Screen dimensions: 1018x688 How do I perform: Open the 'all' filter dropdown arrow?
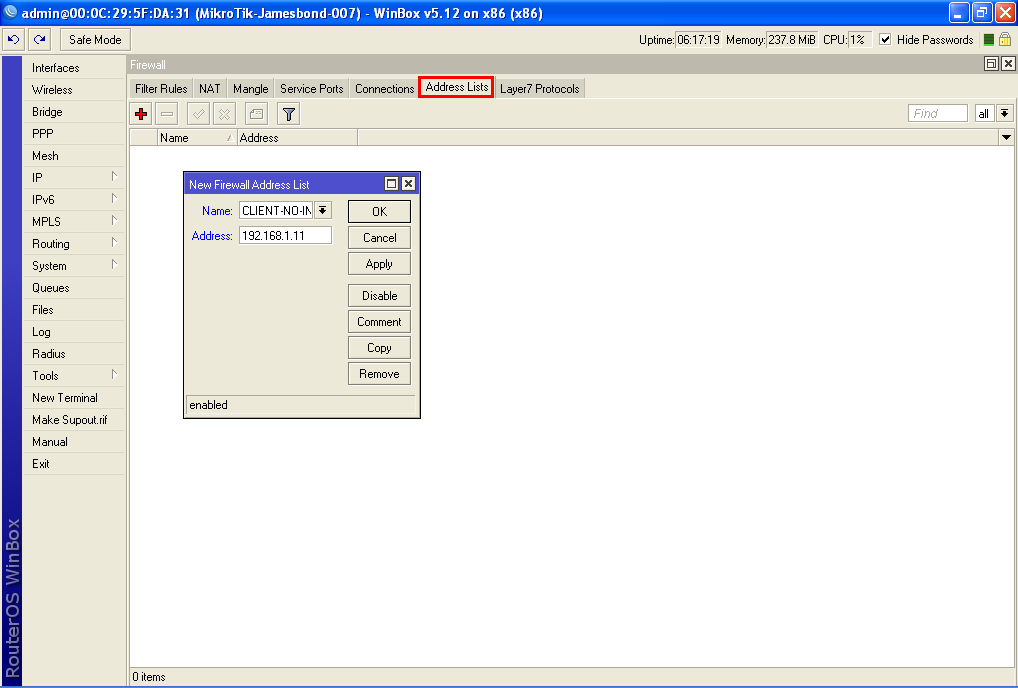pos(1004,114)
